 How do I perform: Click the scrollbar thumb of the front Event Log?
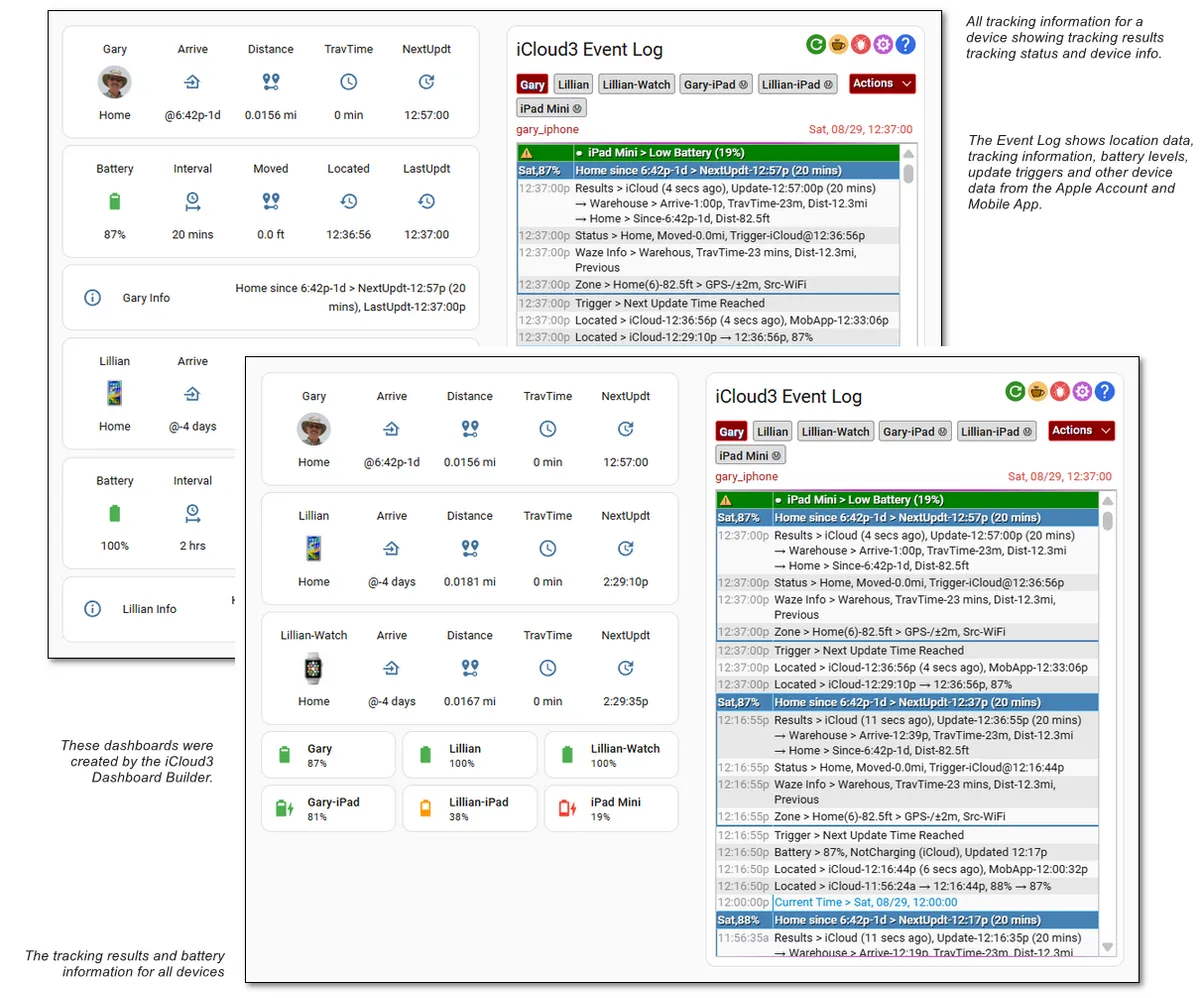click(1107, 520)
